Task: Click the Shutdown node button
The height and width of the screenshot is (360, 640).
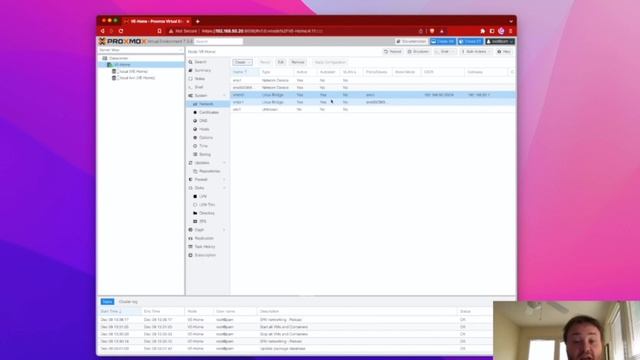Action: [418, 52]
